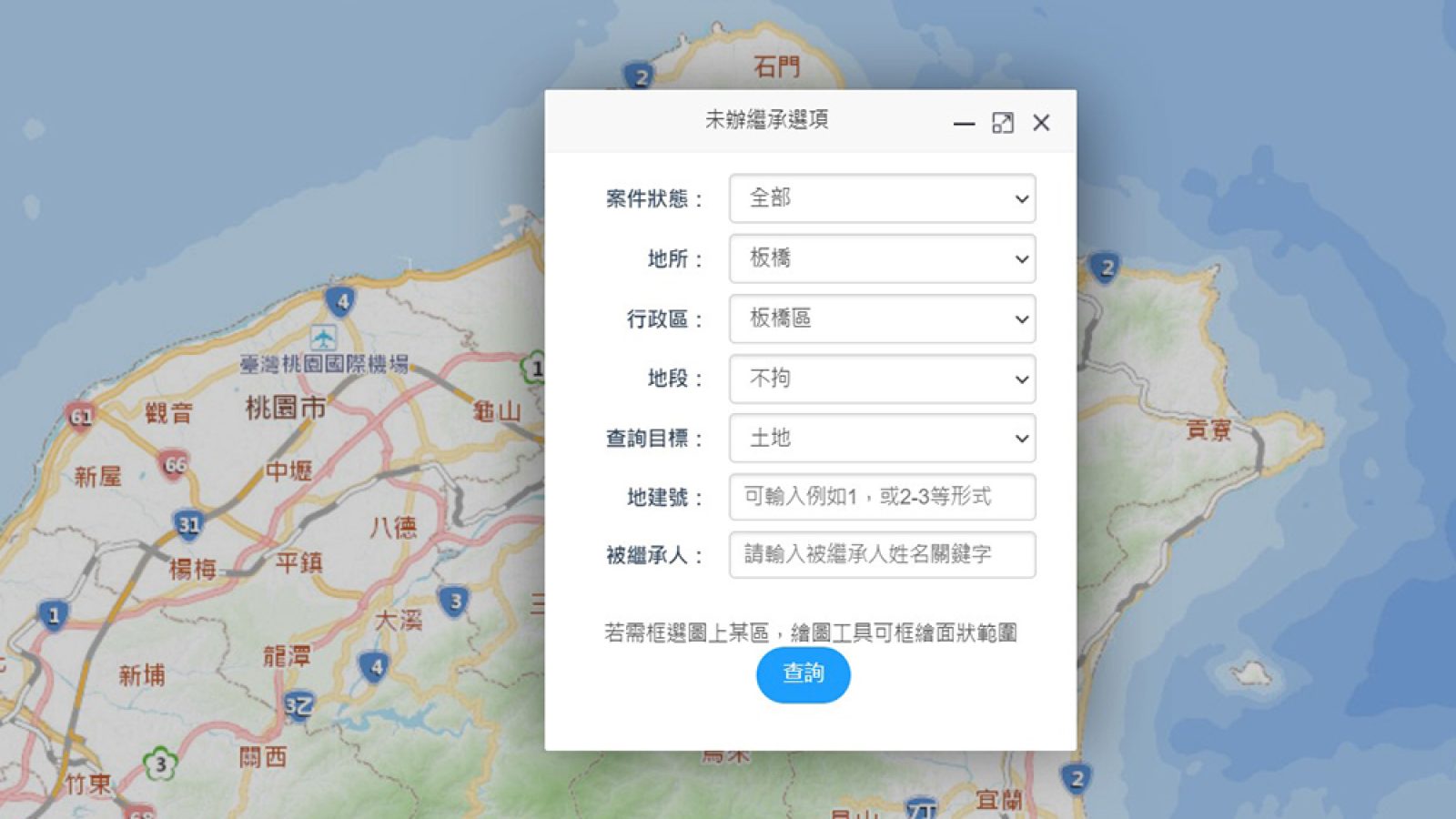The width and height of the screenshot is (1456, 819).
Task: Expand the 地段 dropdown
Action: click(882, 379)
